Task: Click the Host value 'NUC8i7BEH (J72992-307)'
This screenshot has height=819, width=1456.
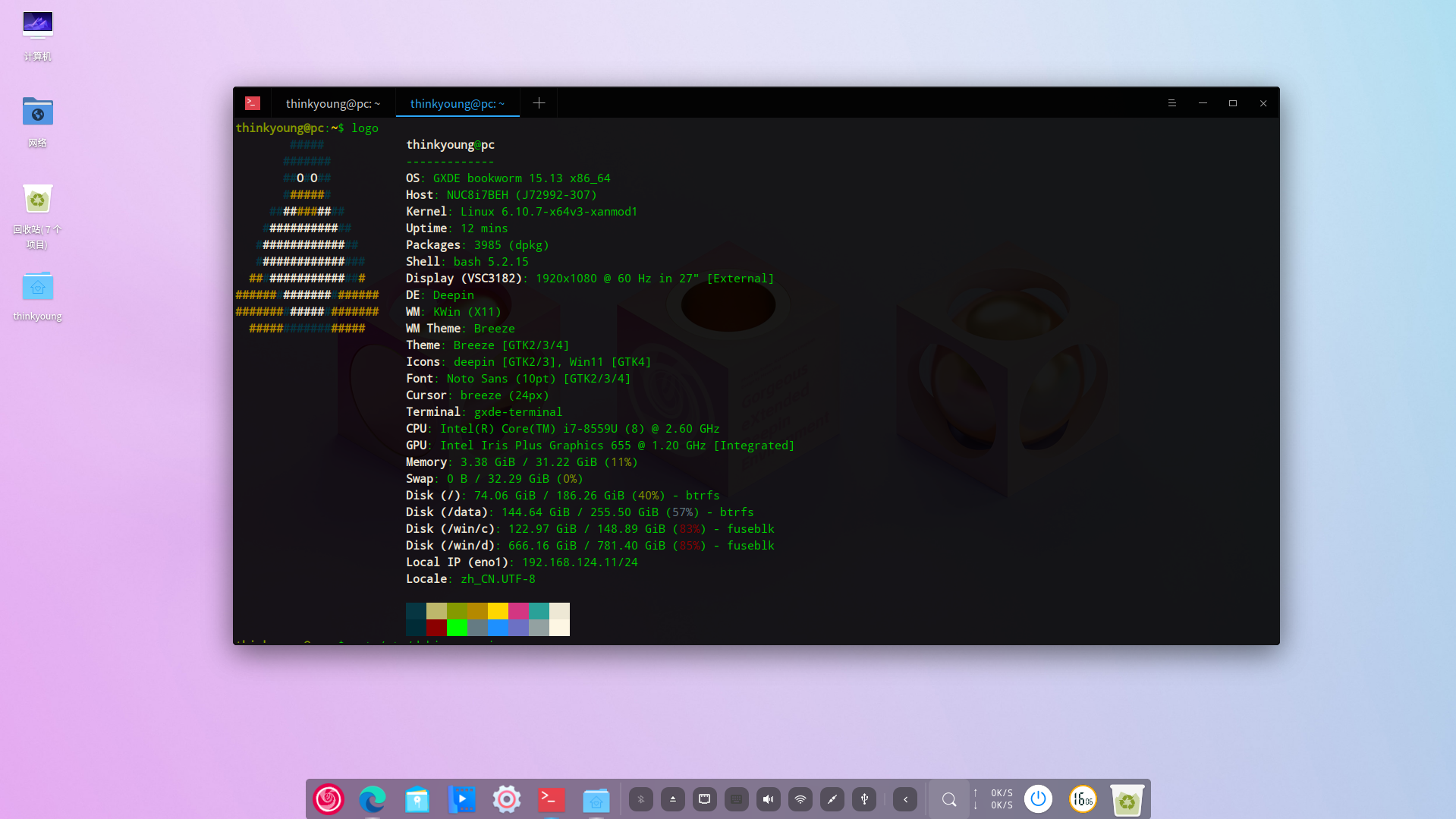Action: [x=522, y=195]
